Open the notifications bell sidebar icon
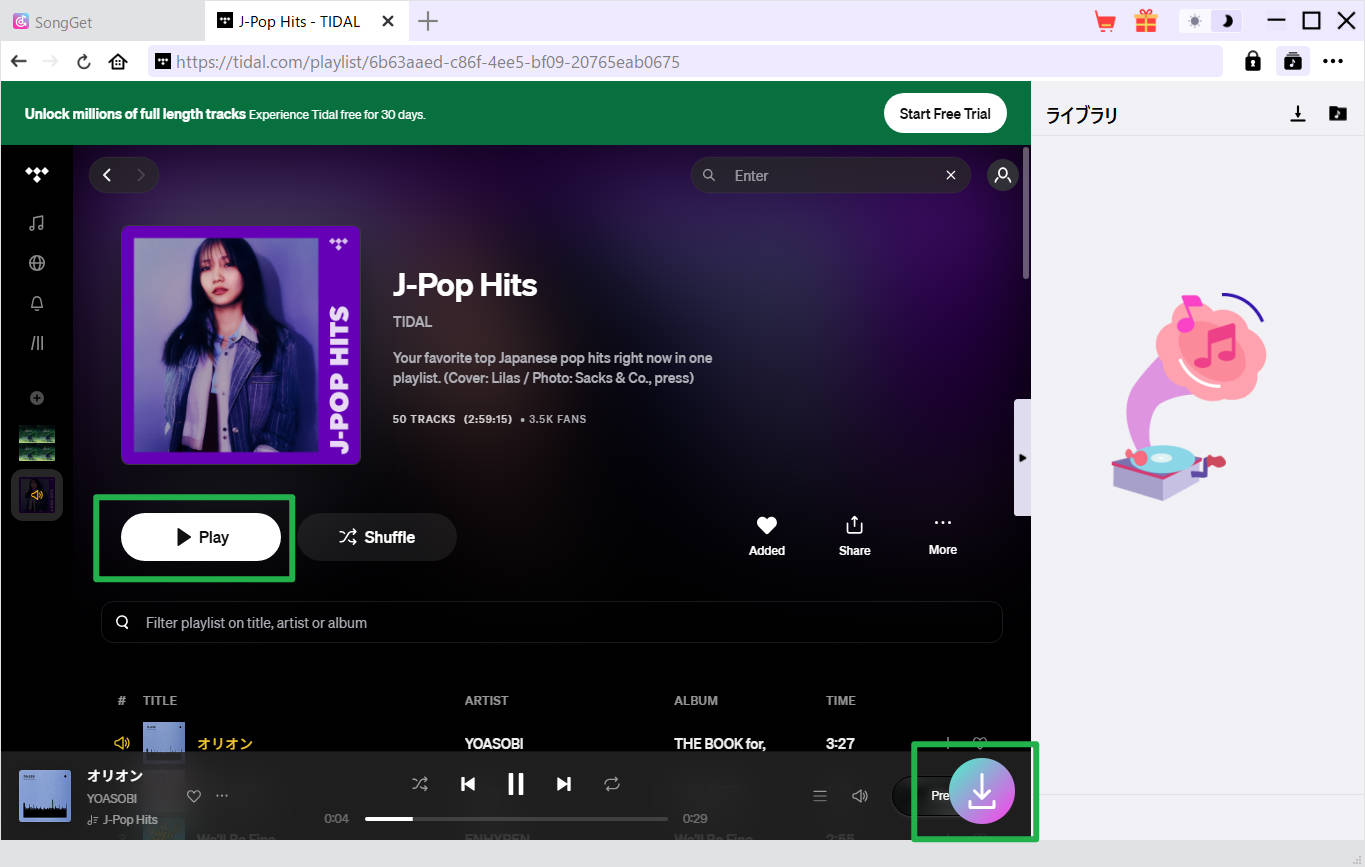The height and width of the screenshot is (867, 1365). click(x=37, y=303)
